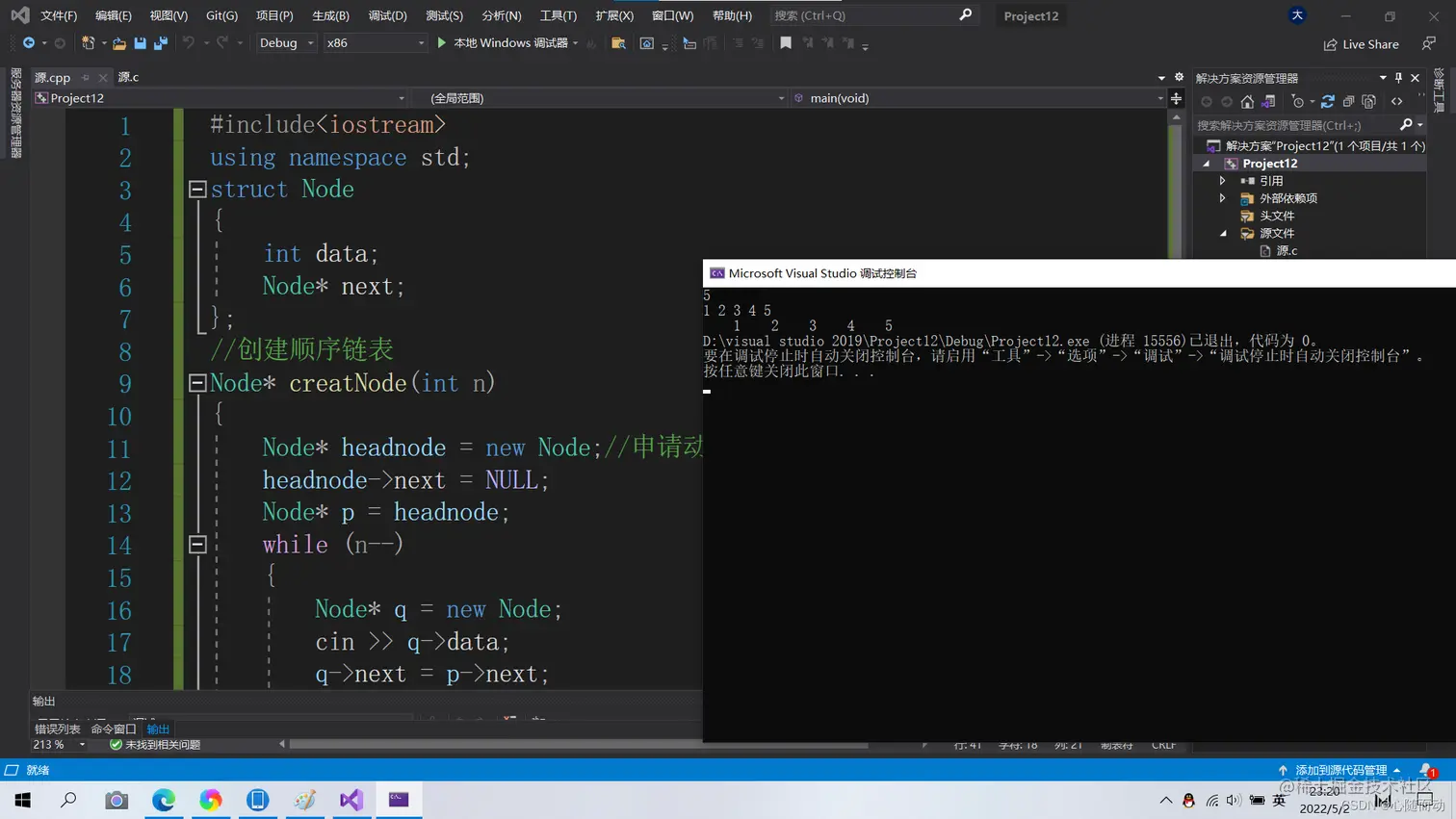The image size is (1456, 819).
Task: Click the new project icon in toolbar
Action: point(89,43)
